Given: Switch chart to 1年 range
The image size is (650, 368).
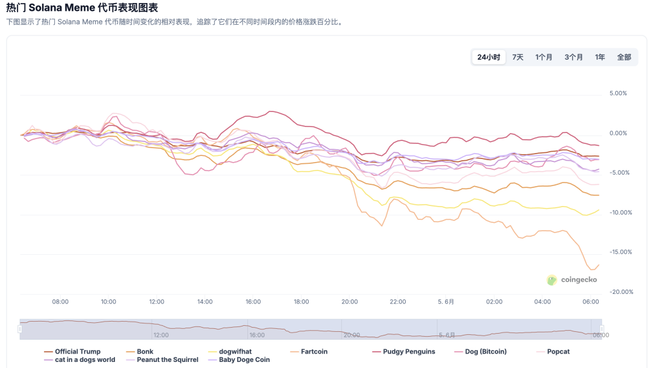Looking at the screenshot, I should click(600, 57).
